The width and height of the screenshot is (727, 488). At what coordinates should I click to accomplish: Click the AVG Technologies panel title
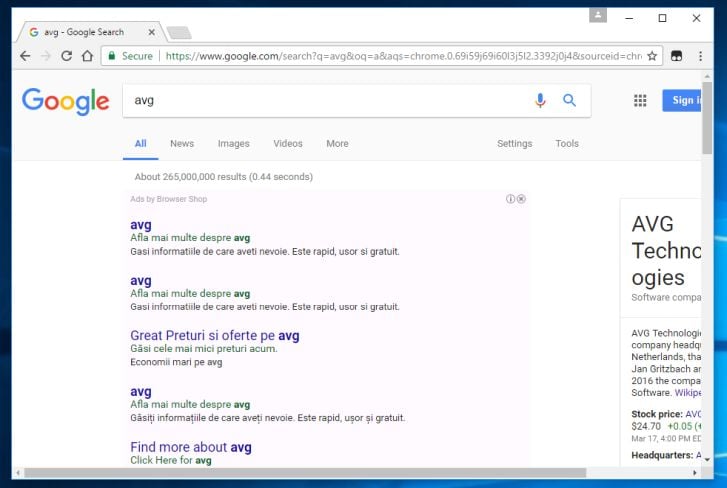click(666, 251)
